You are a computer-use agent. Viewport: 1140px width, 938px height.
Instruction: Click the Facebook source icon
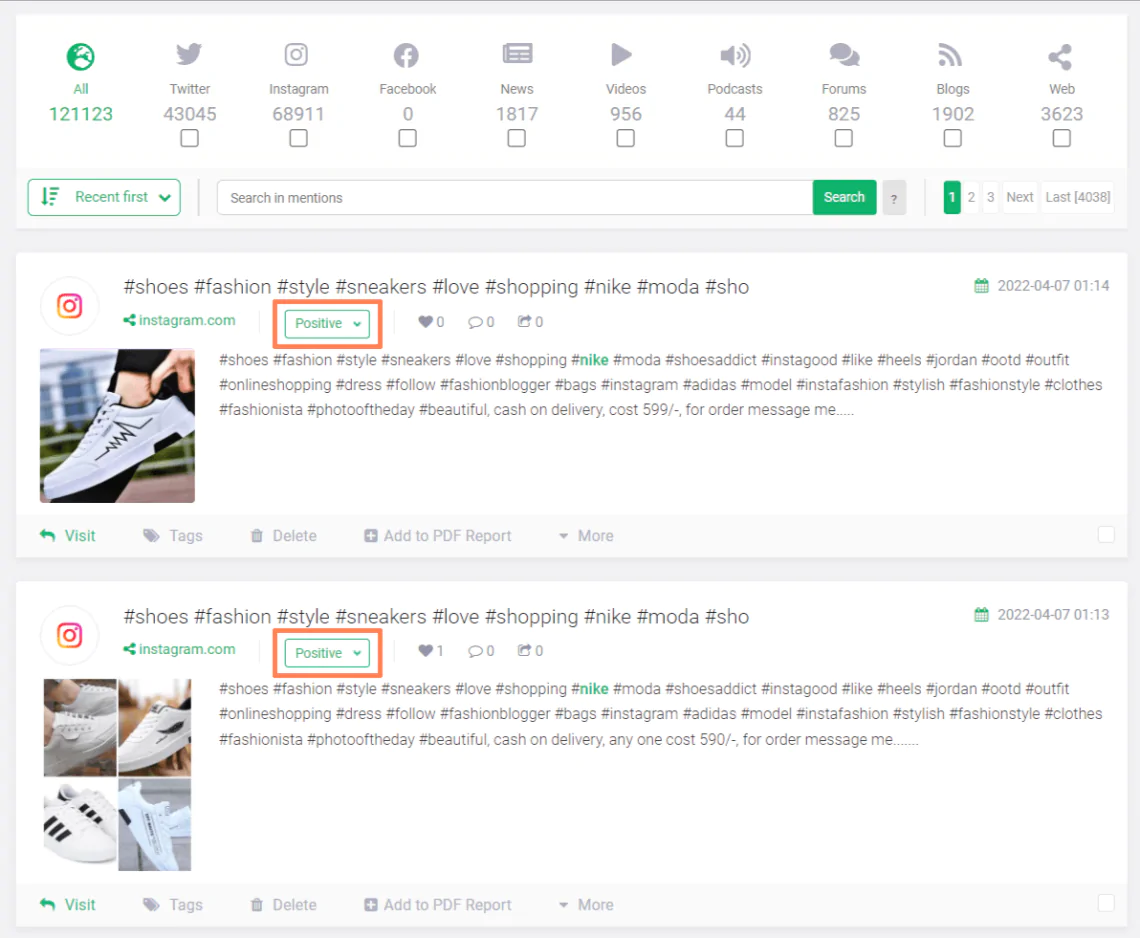pos(406,55)
